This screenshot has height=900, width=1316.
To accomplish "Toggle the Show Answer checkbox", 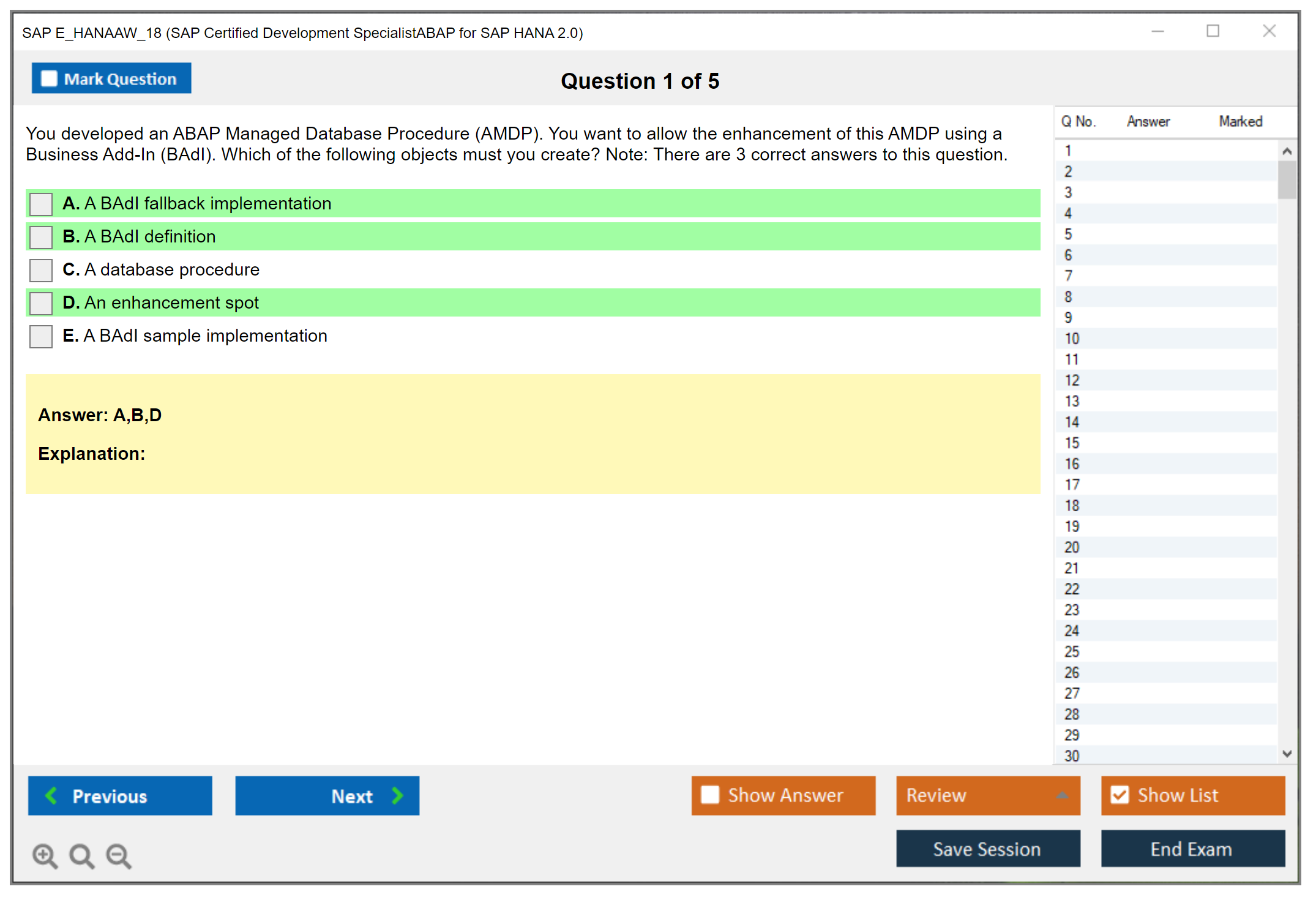I will [x=710, y=795].
